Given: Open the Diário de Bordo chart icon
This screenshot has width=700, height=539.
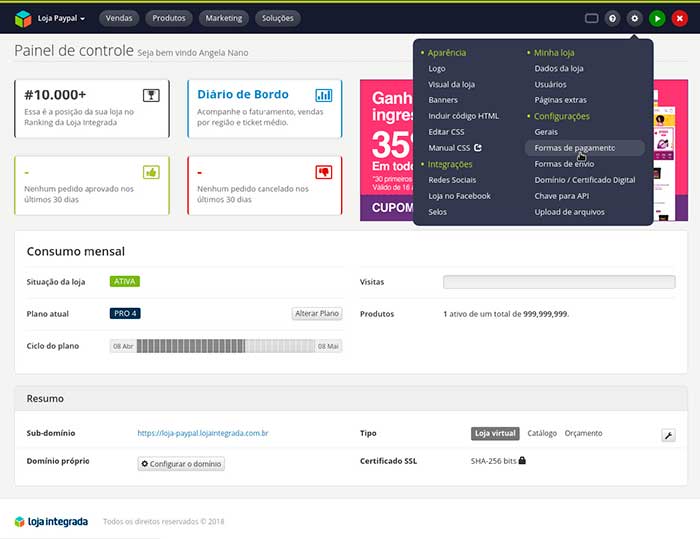Looking at the screenshot, I should 323,95.
